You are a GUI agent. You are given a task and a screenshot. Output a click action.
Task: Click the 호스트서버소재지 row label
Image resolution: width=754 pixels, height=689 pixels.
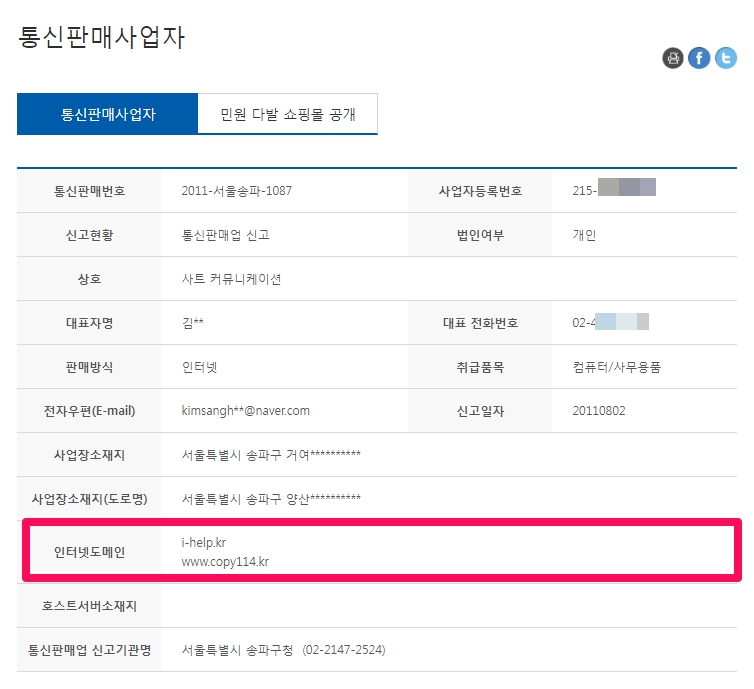[89, 606]
